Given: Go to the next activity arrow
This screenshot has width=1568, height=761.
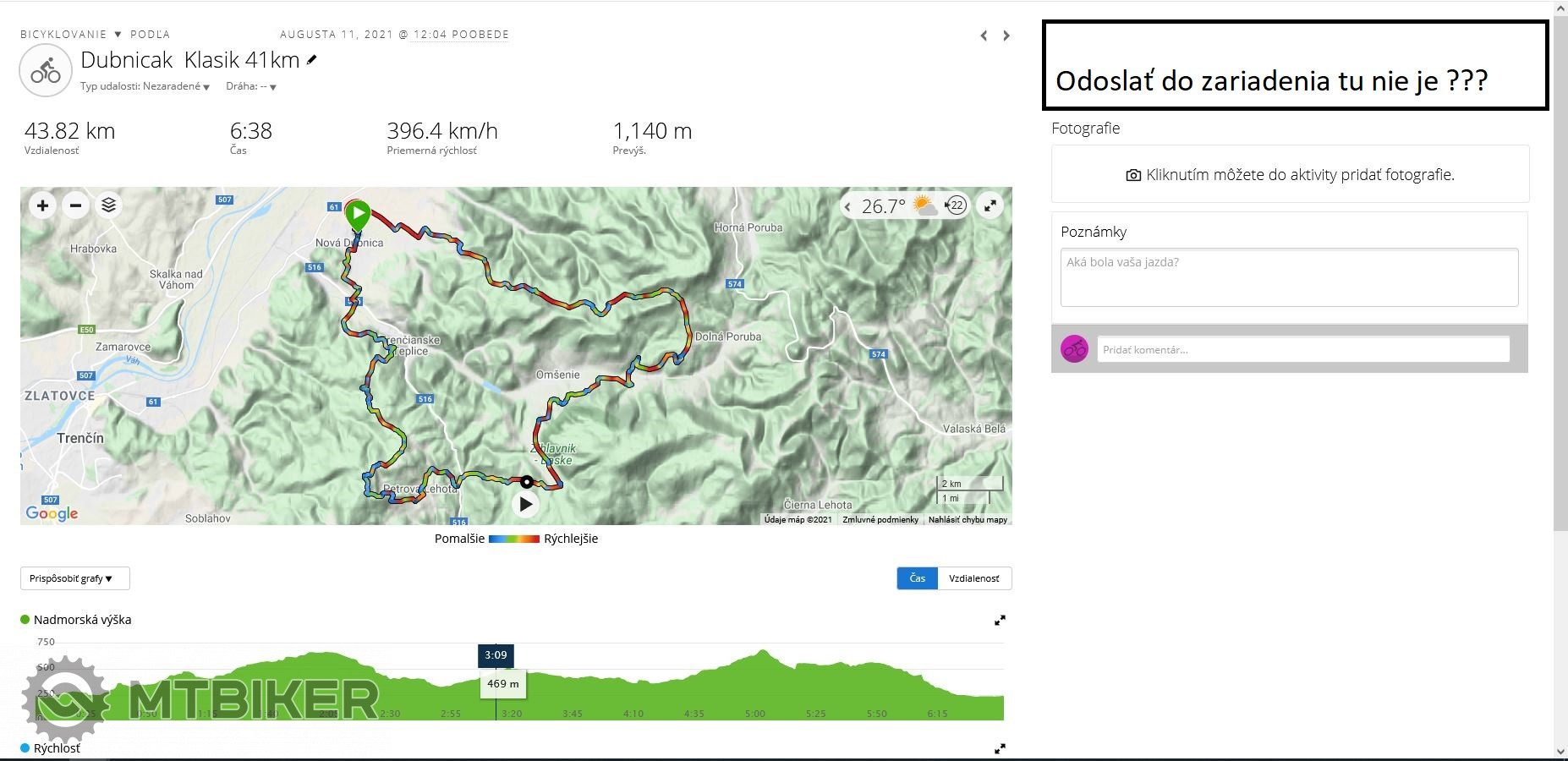Looking at the screenshot, I should 1006,36.
